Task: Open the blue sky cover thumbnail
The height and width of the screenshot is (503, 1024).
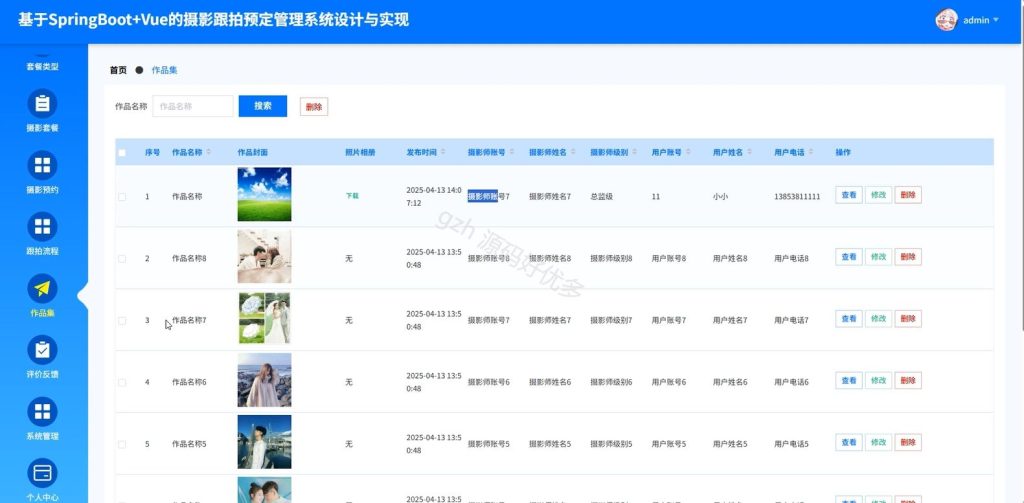Action: 264,195
